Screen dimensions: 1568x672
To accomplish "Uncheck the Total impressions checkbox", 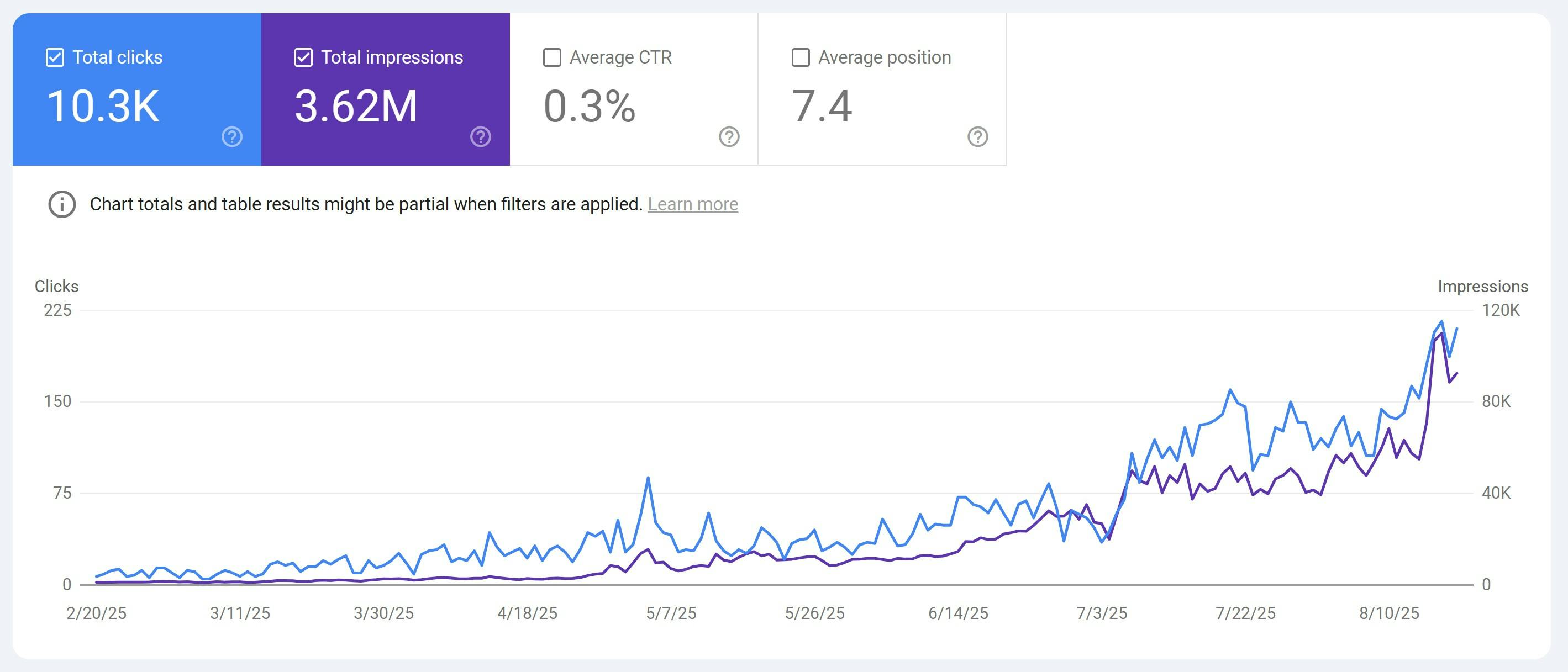I will (x=303, y=58).
